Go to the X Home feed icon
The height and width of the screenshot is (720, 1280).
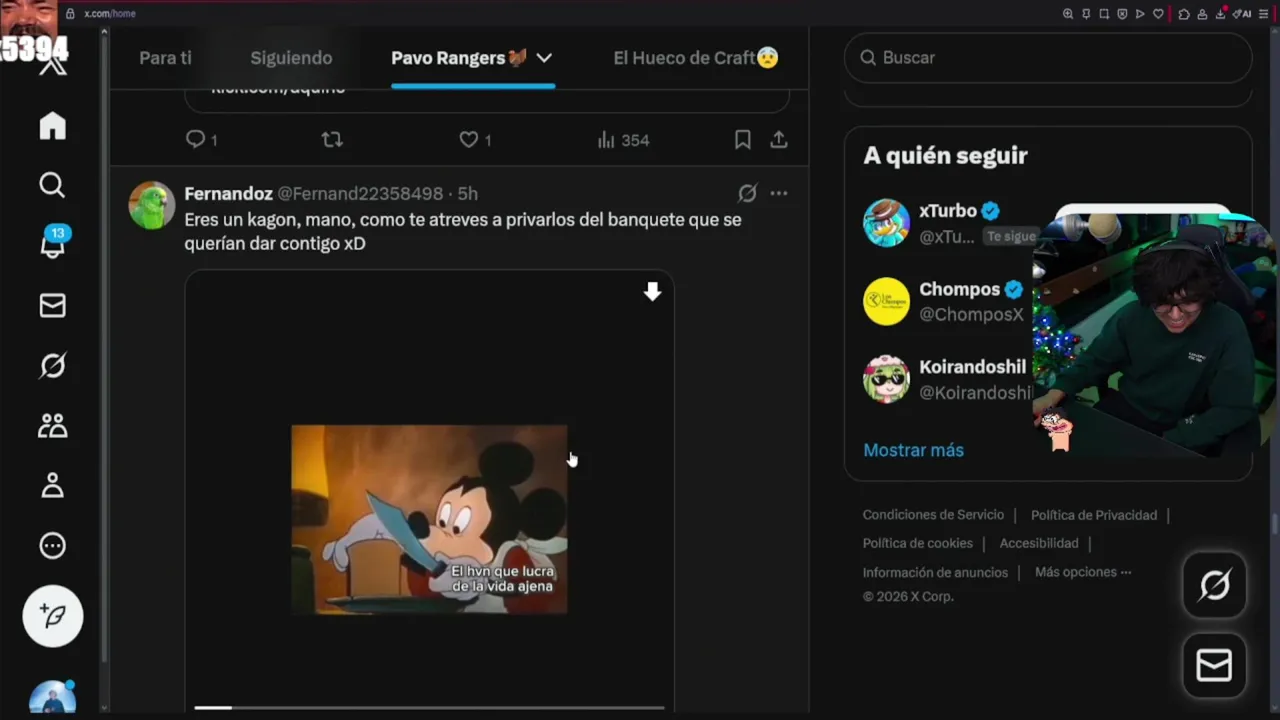click(52, 126)
